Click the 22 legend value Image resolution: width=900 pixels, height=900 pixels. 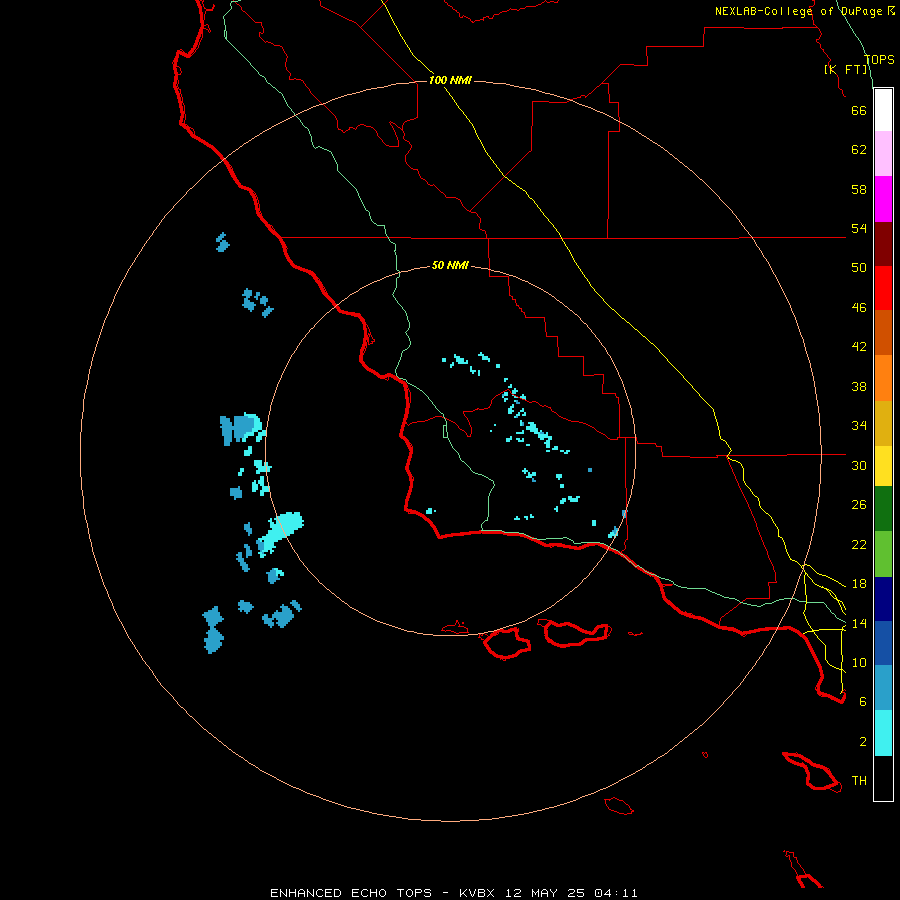point(859,544)
